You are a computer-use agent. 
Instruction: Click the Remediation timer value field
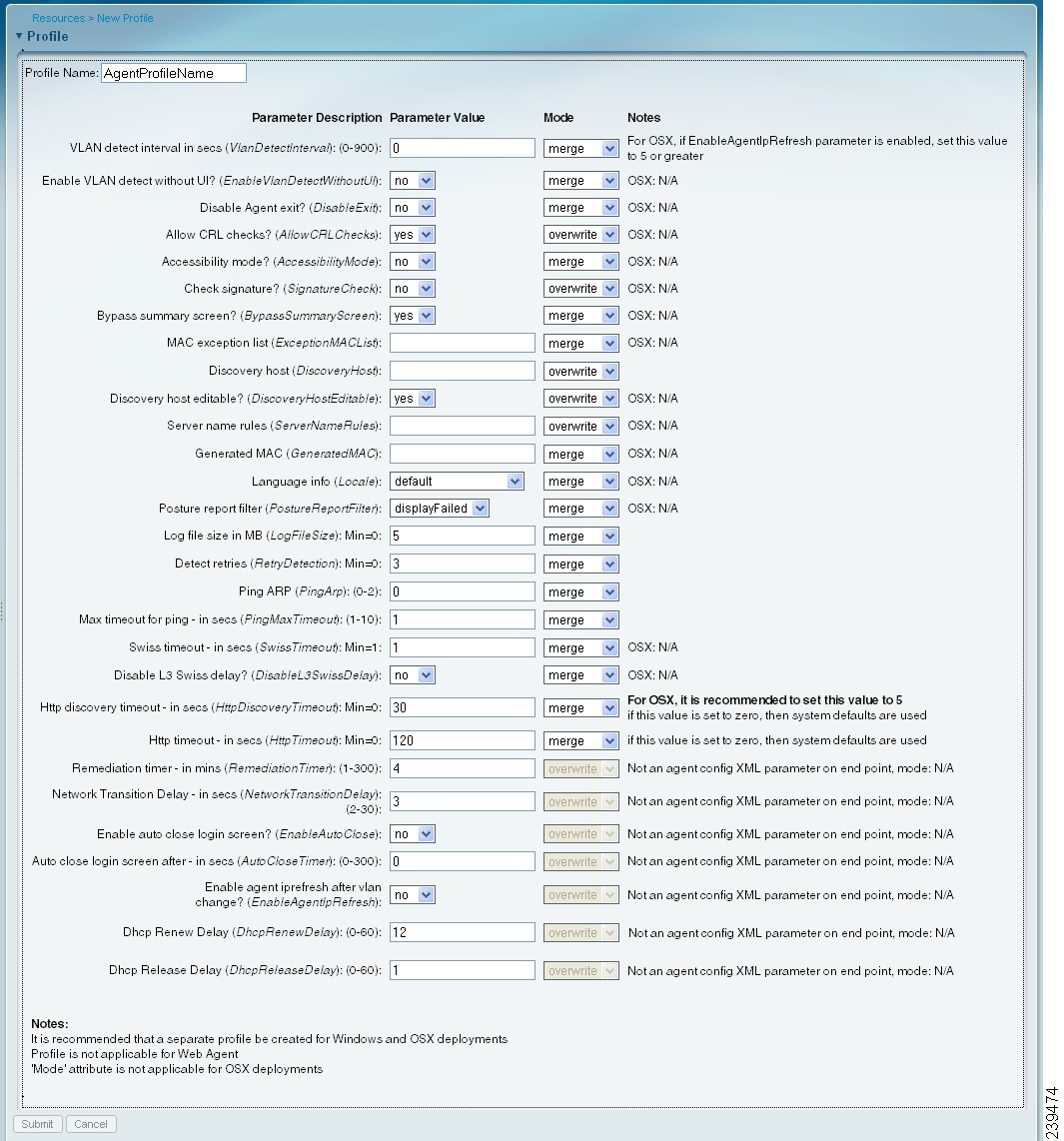click(463, 768)
